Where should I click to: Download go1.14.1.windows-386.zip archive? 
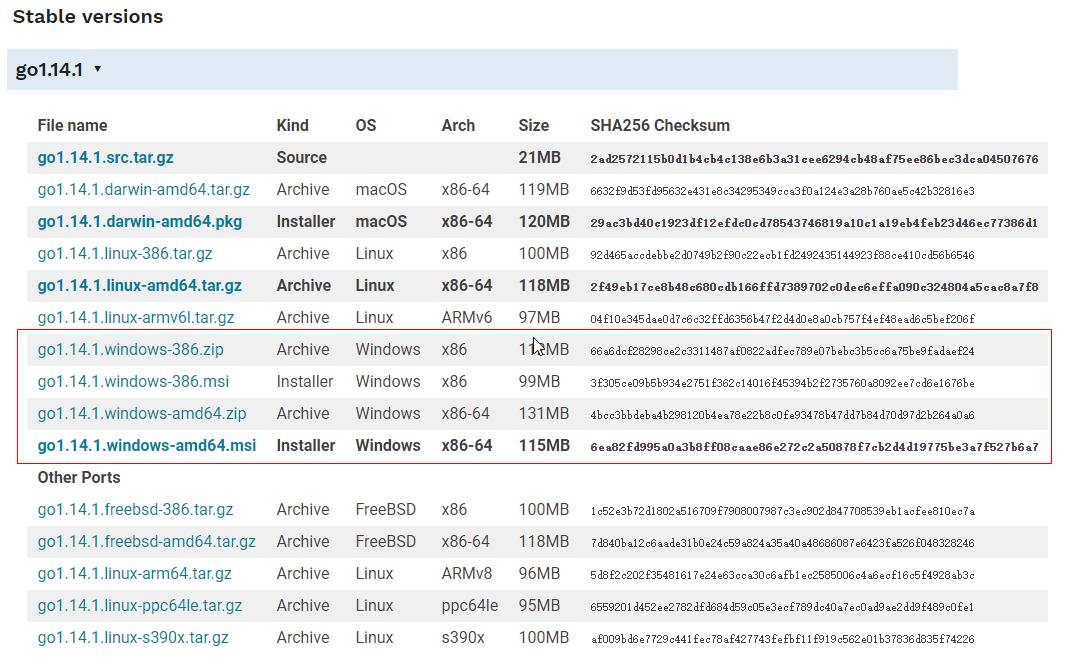131,349
